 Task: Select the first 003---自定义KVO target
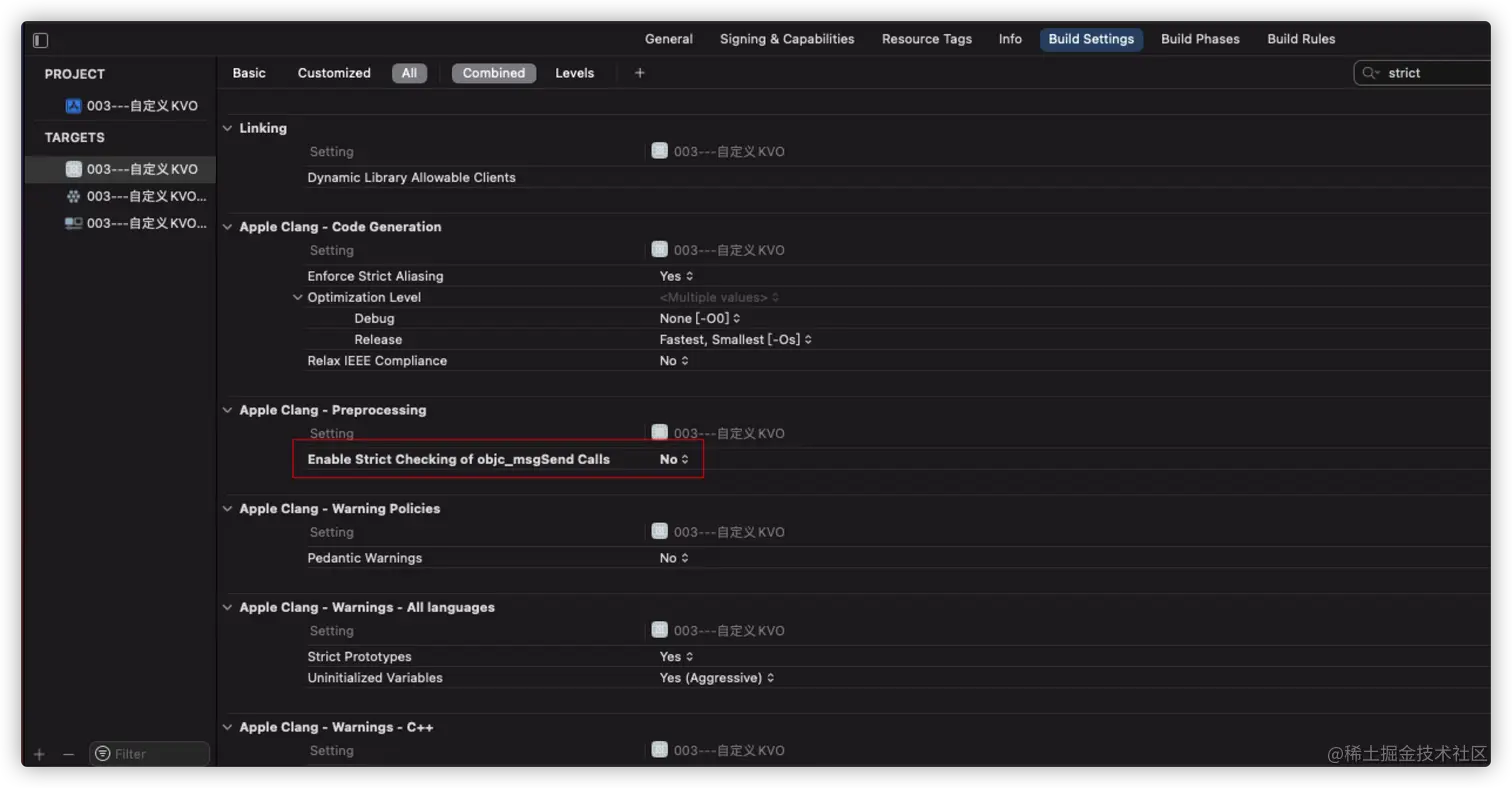pos(142,169)
